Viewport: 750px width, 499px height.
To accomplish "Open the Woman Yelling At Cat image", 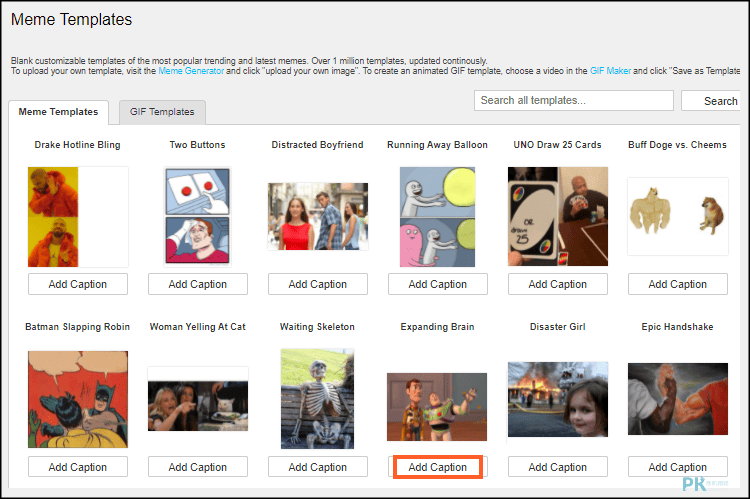I will [x=198, y=399].
